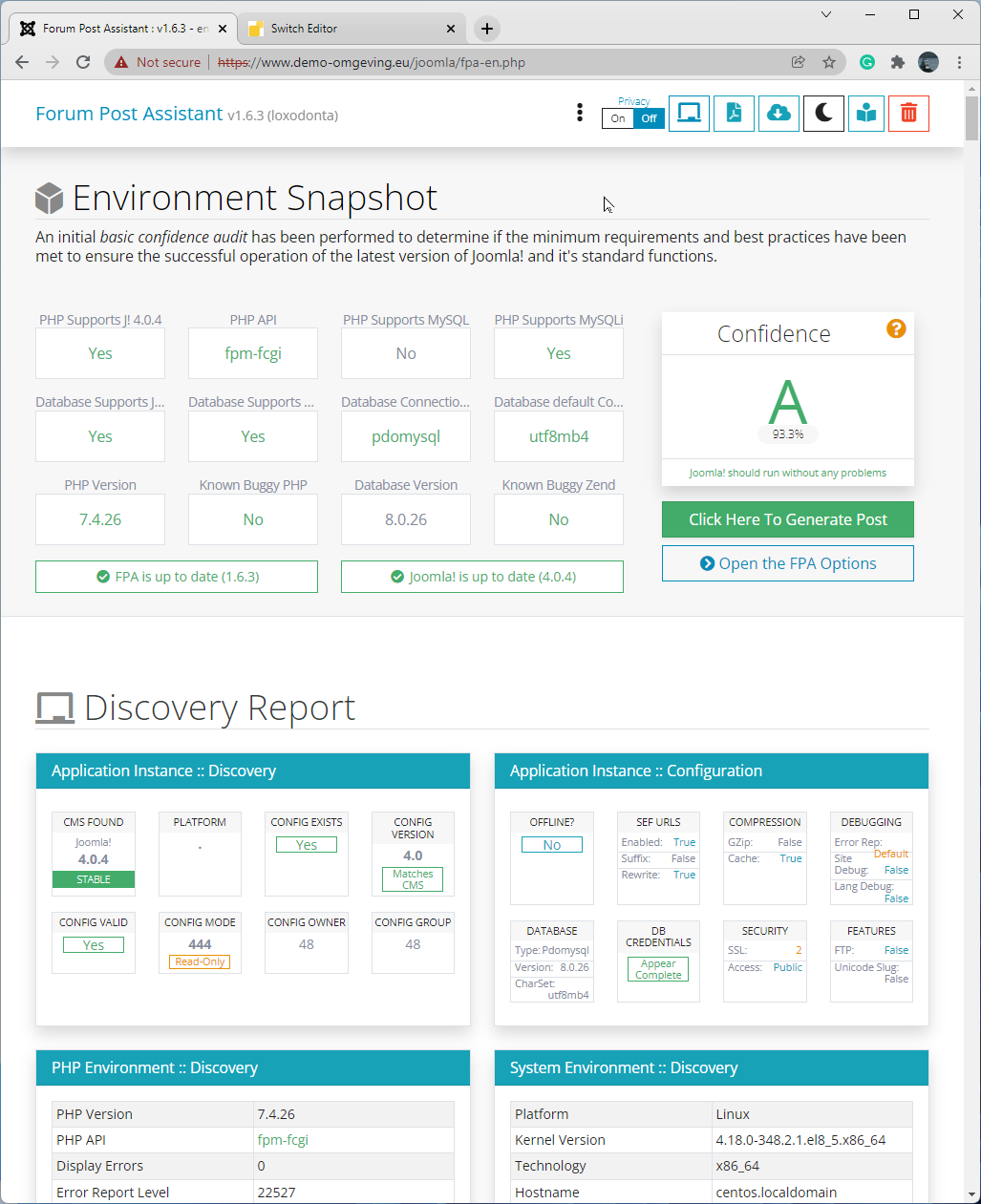
Task: Open the book reader documentation icon
Action: pos(866,114)
